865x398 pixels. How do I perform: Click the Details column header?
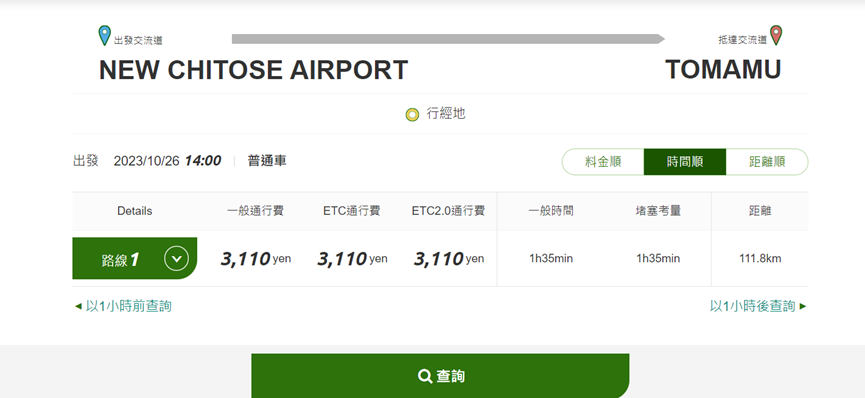pyautogui.click(x=135, y=211)
